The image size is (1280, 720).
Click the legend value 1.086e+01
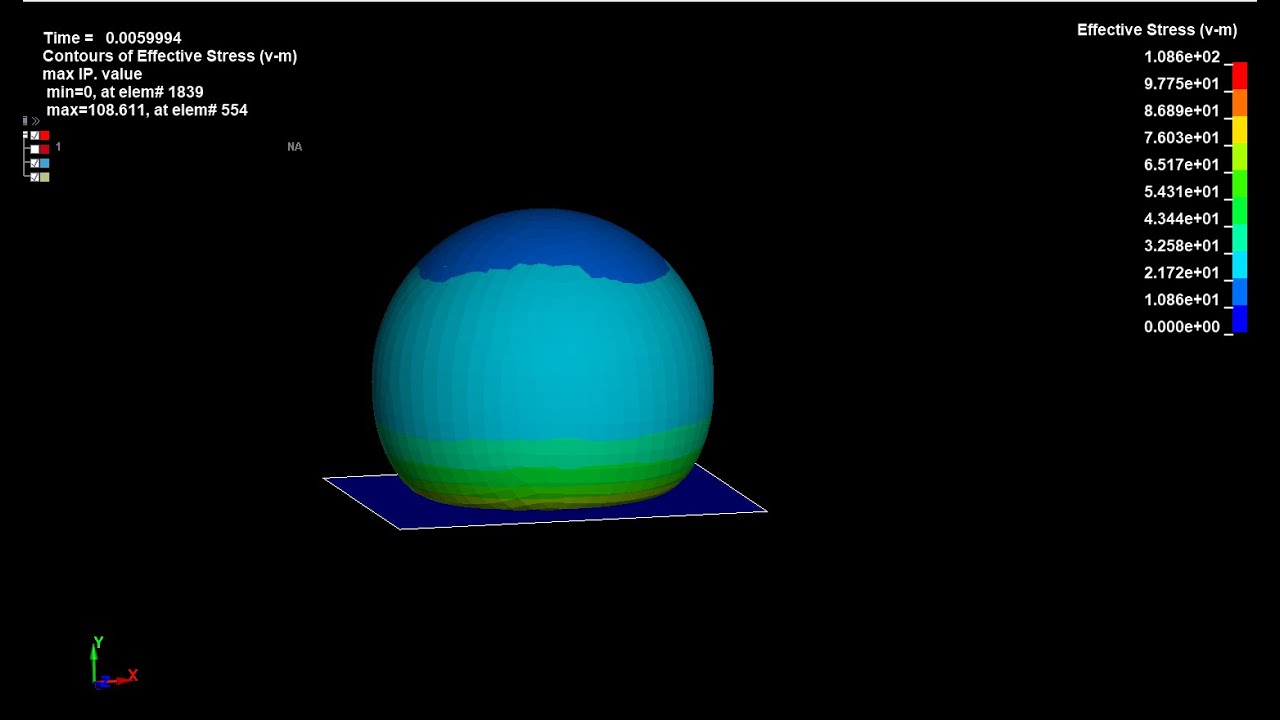tap(1182, 300)
